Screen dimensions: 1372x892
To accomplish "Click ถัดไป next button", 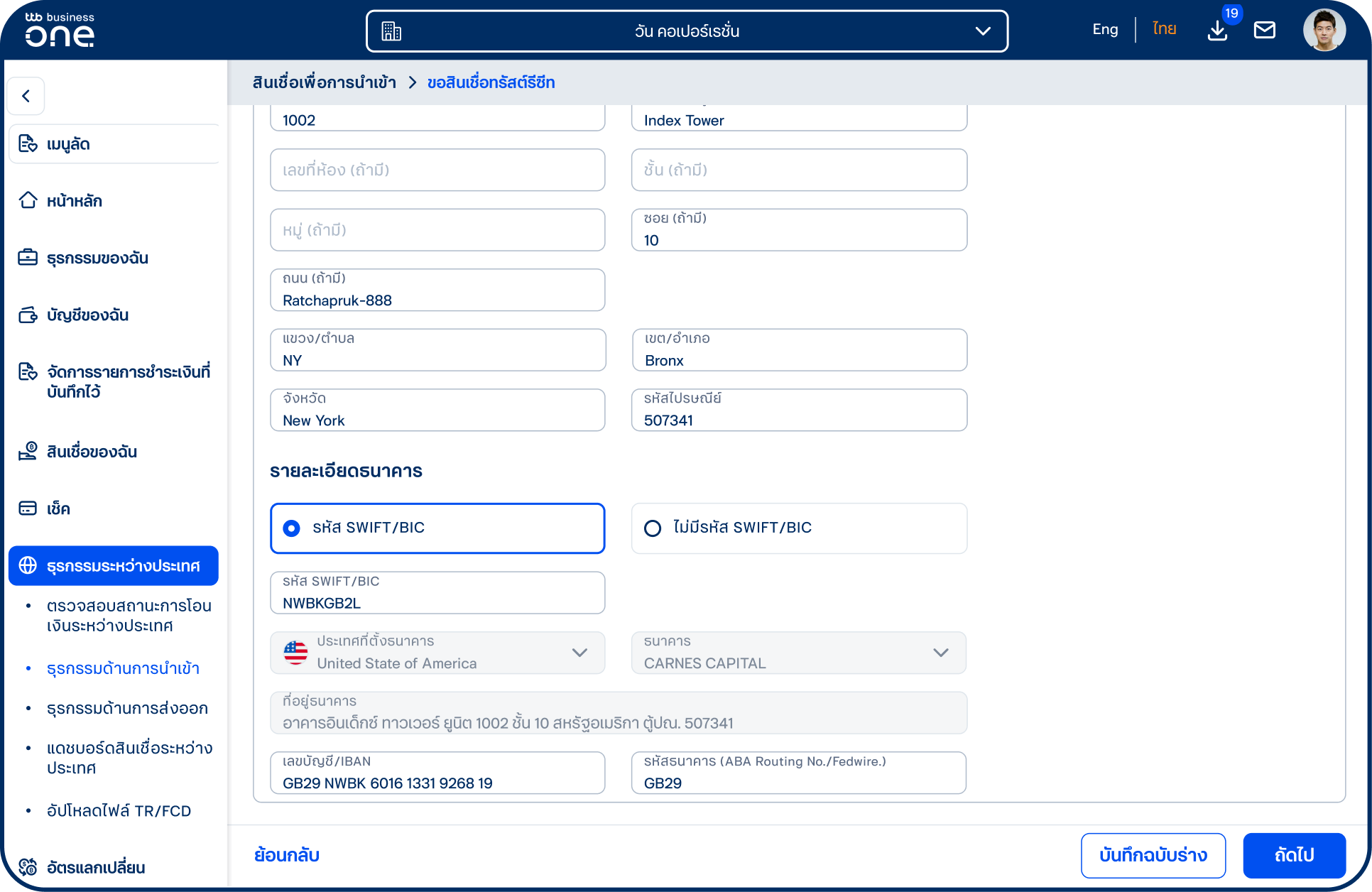I will 1294,855.
